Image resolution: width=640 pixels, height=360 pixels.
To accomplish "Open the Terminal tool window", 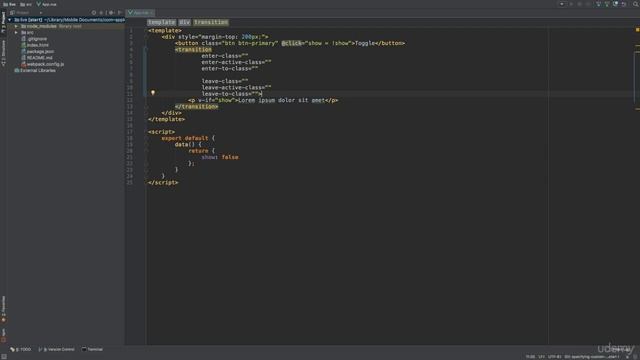I will [93, 349].
